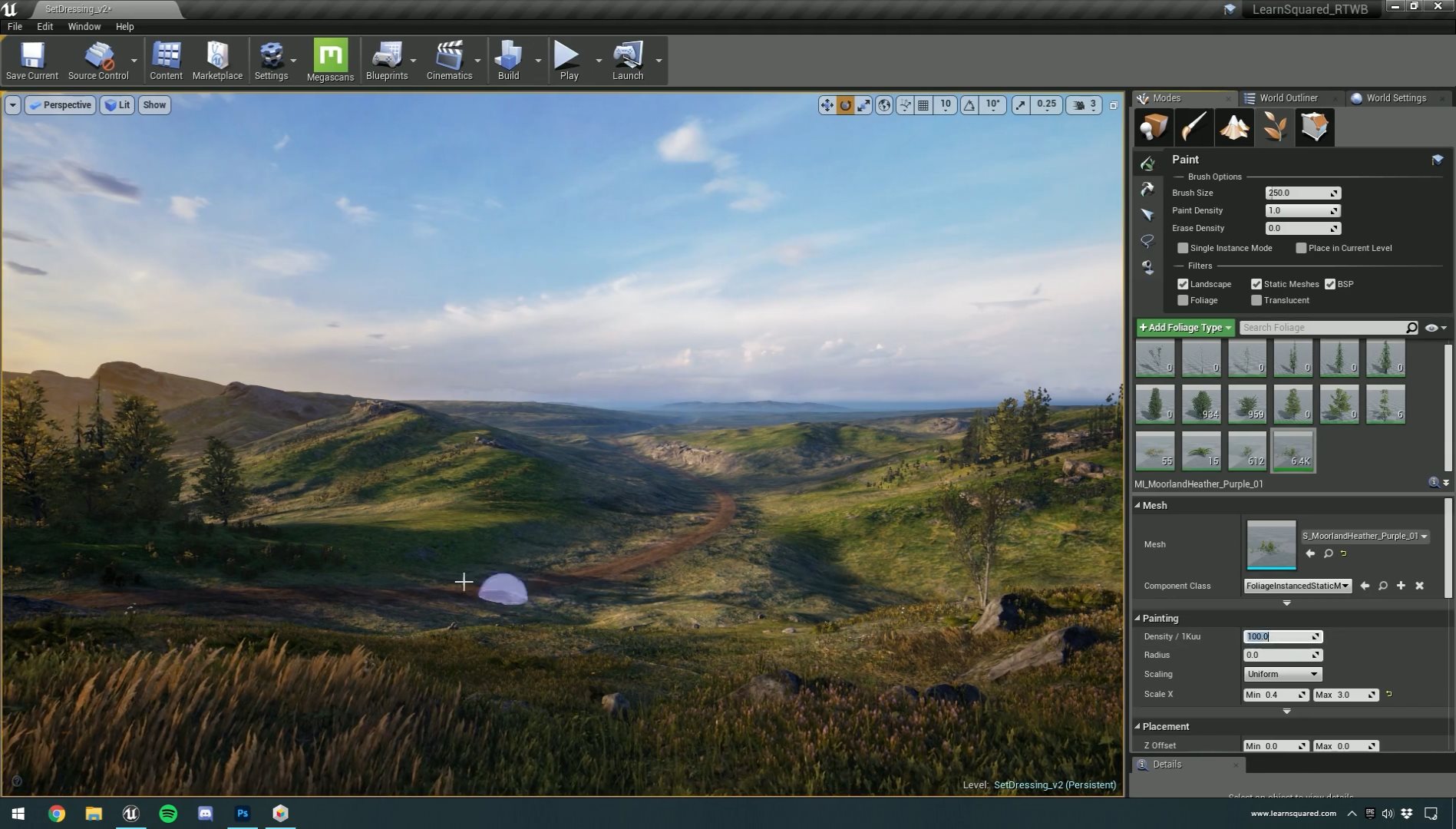Click the Paint Density value slider

tap(1302, 211)
